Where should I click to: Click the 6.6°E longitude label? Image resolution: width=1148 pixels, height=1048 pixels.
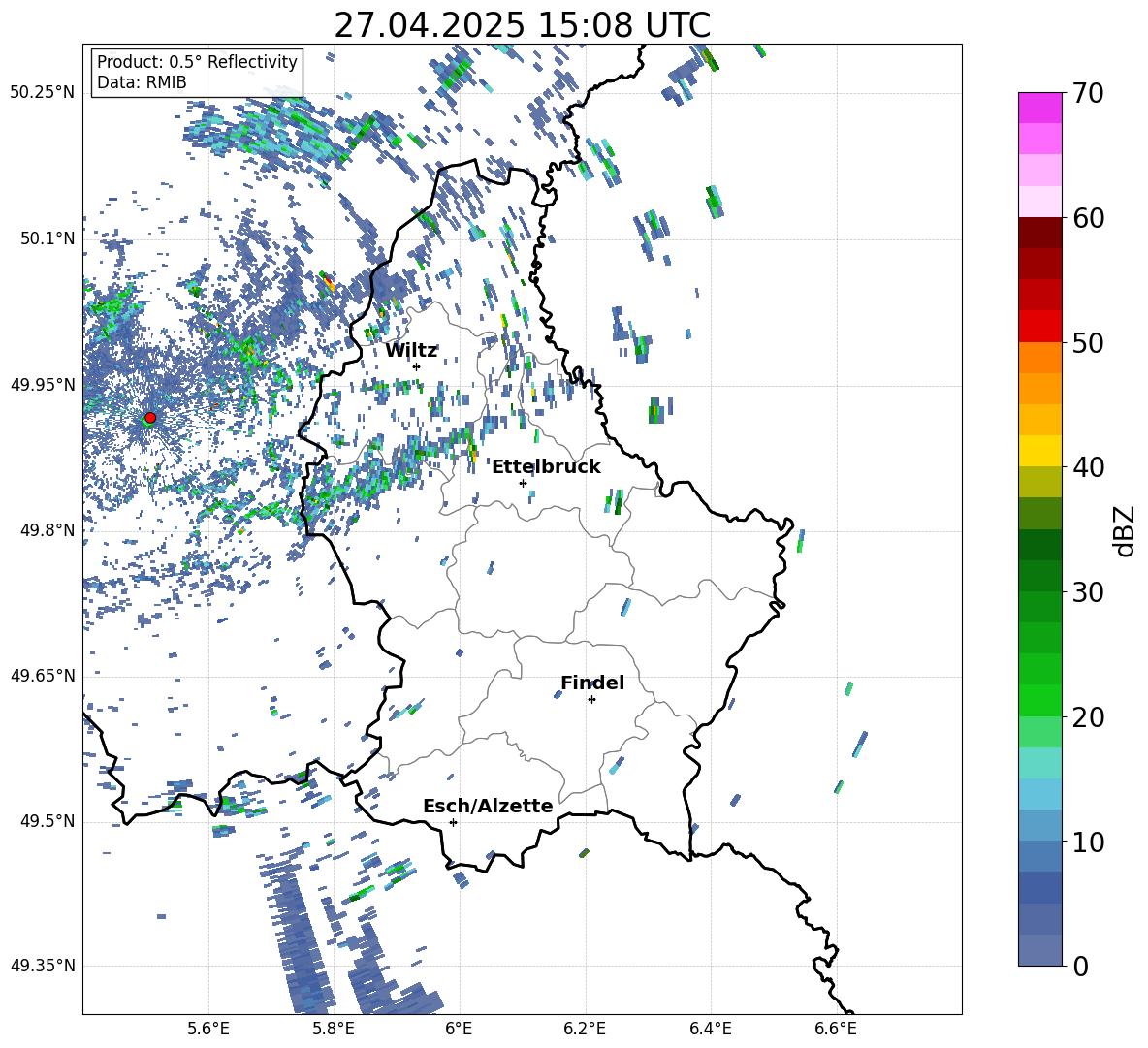coord(836,1029)
